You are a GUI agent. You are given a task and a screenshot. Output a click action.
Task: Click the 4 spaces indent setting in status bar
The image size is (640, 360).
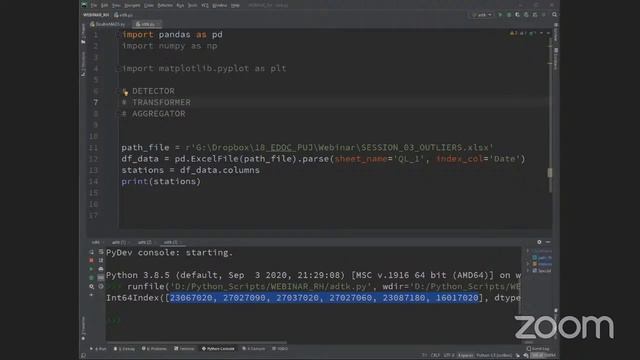465,356
